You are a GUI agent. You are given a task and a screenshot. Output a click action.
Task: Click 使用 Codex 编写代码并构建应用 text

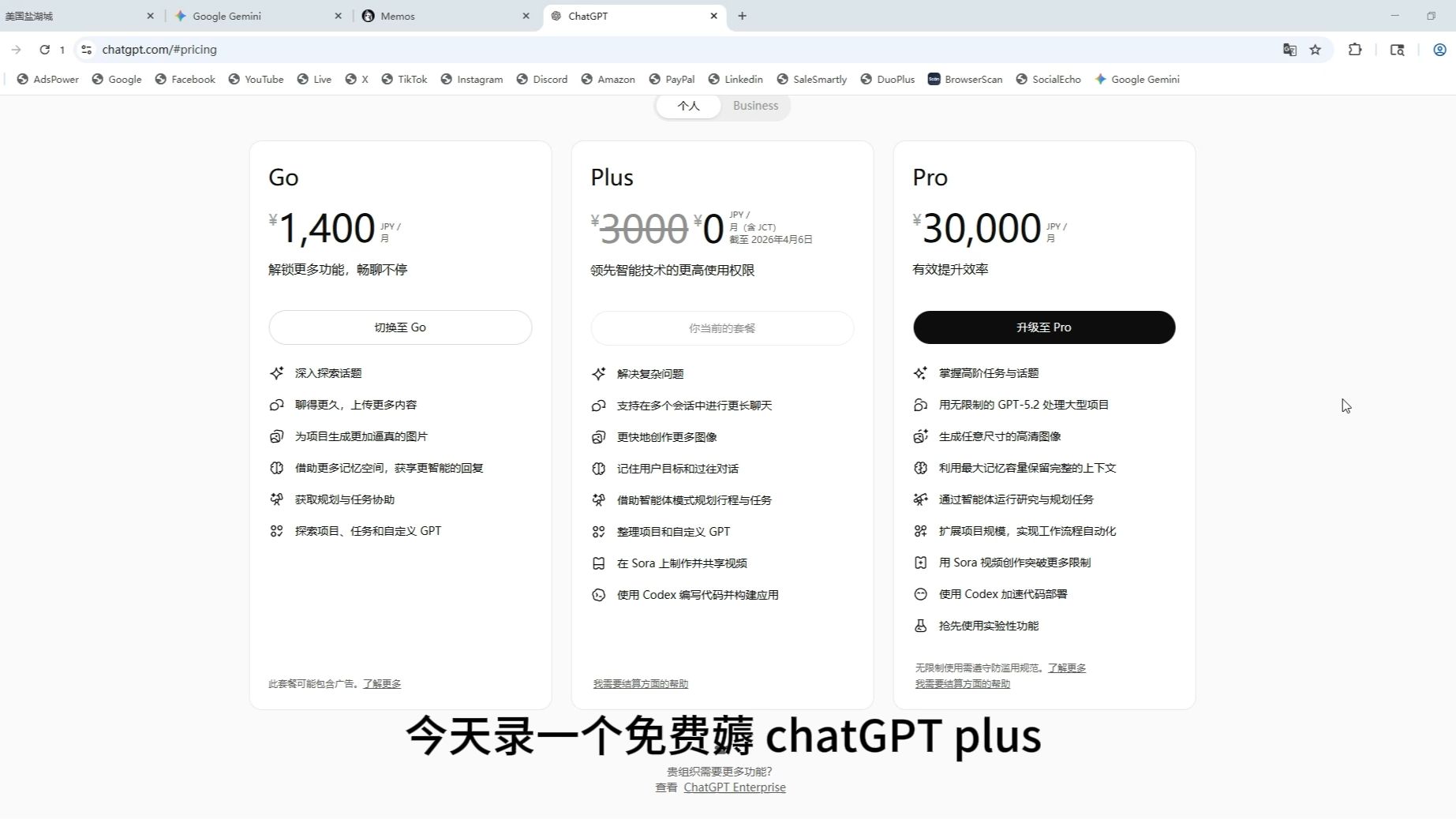[x=698, y=595]
